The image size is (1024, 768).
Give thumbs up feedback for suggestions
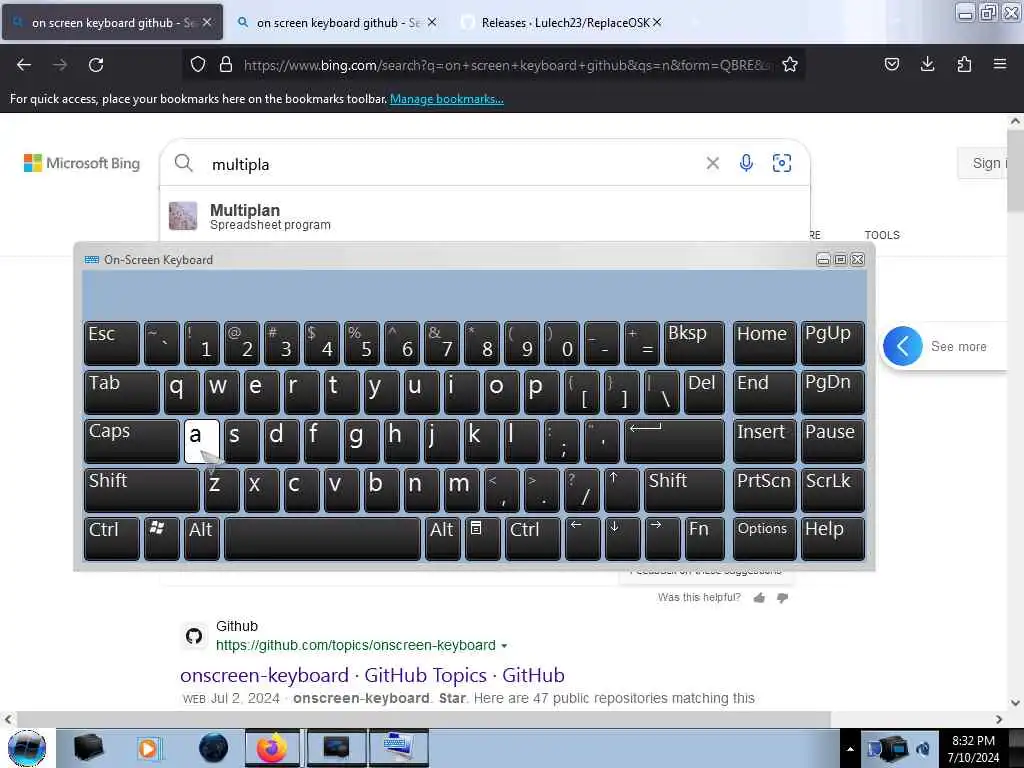click(x=759, y=598)
